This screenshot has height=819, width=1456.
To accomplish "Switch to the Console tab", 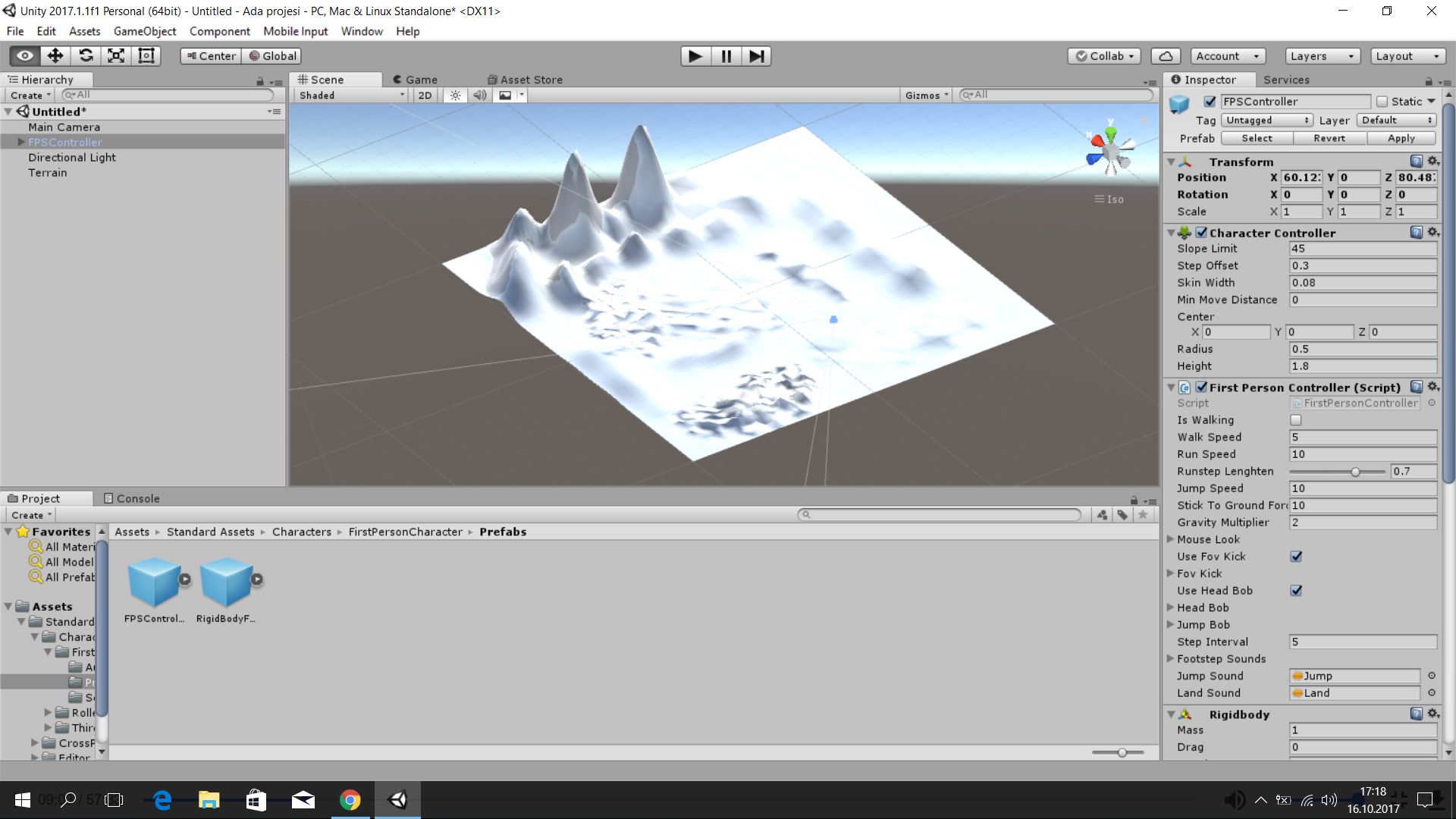I will 131,498.
